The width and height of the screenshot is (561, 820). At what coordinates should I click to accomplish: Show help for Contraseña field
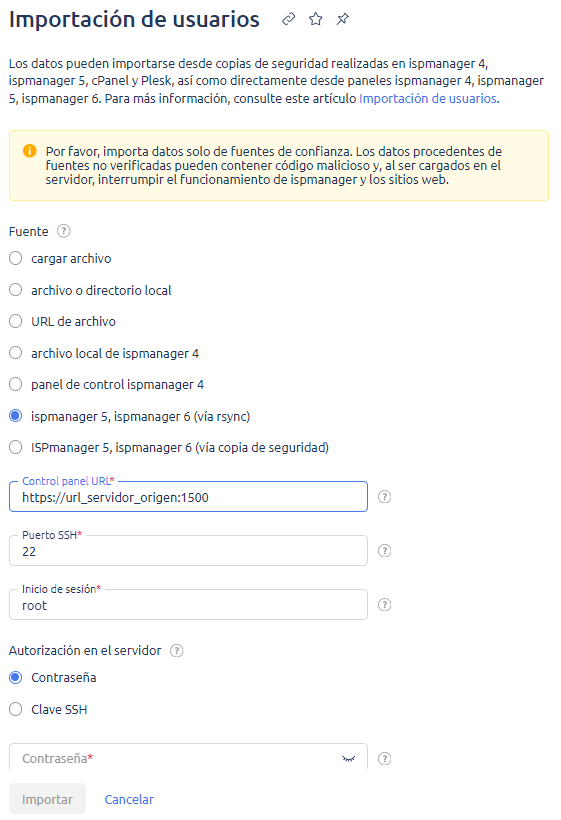(x=384, y=759)
